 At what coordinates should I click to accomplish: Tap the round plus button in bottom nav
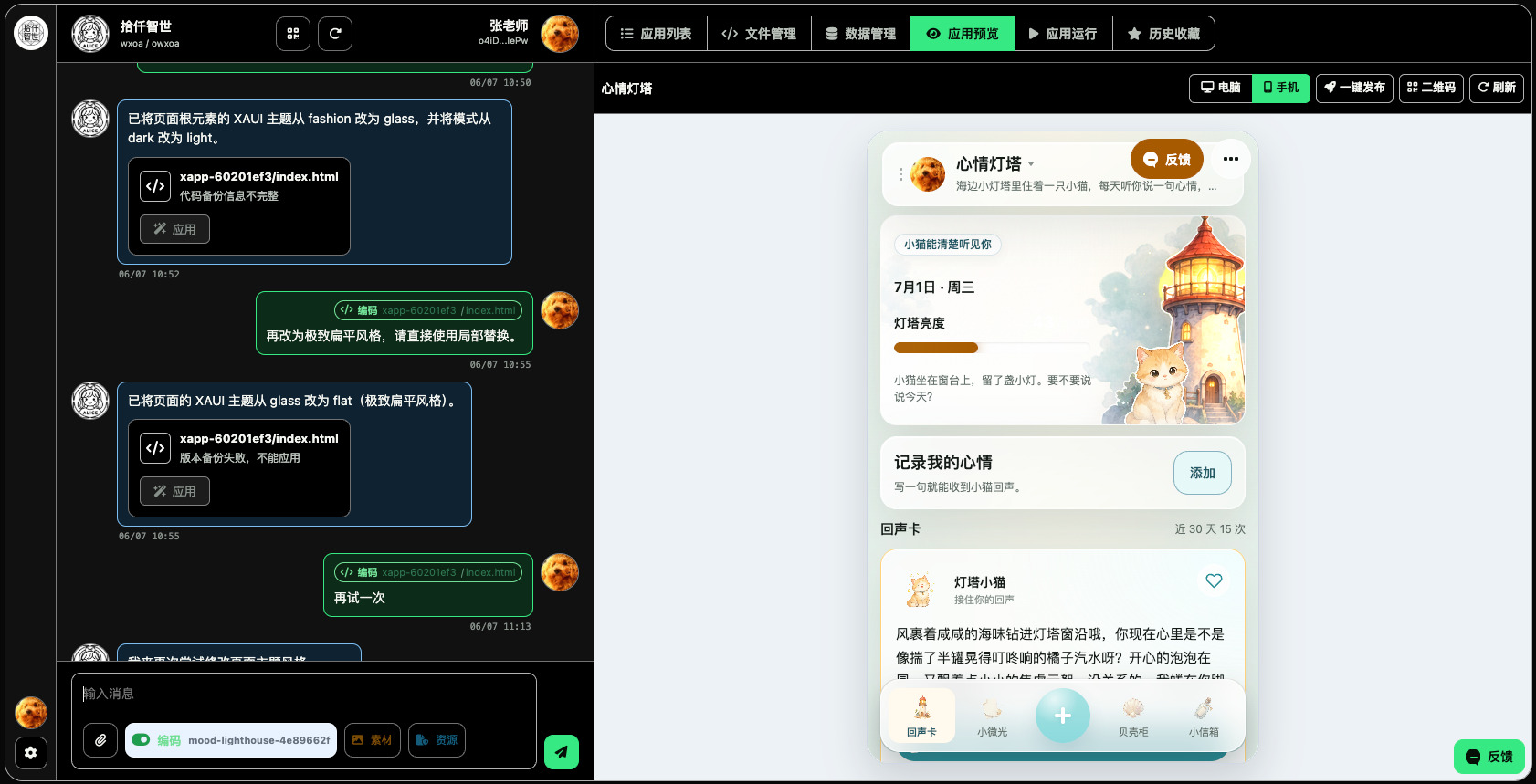[1063, 716]
